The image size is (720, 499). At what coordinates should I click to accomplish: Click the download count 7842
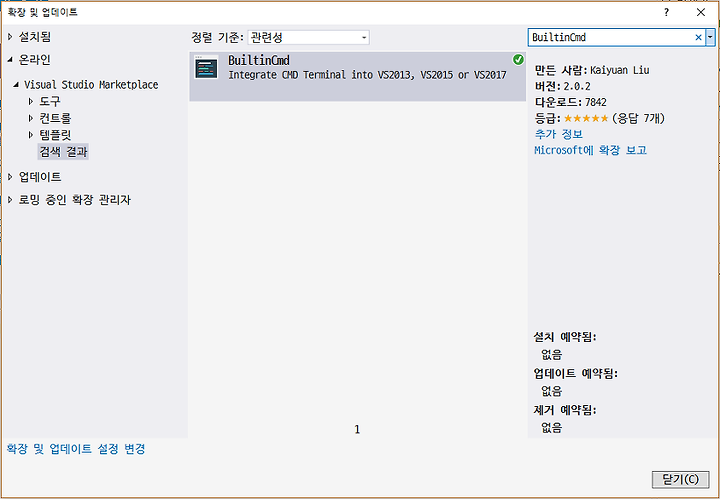(x=596, y=102)
